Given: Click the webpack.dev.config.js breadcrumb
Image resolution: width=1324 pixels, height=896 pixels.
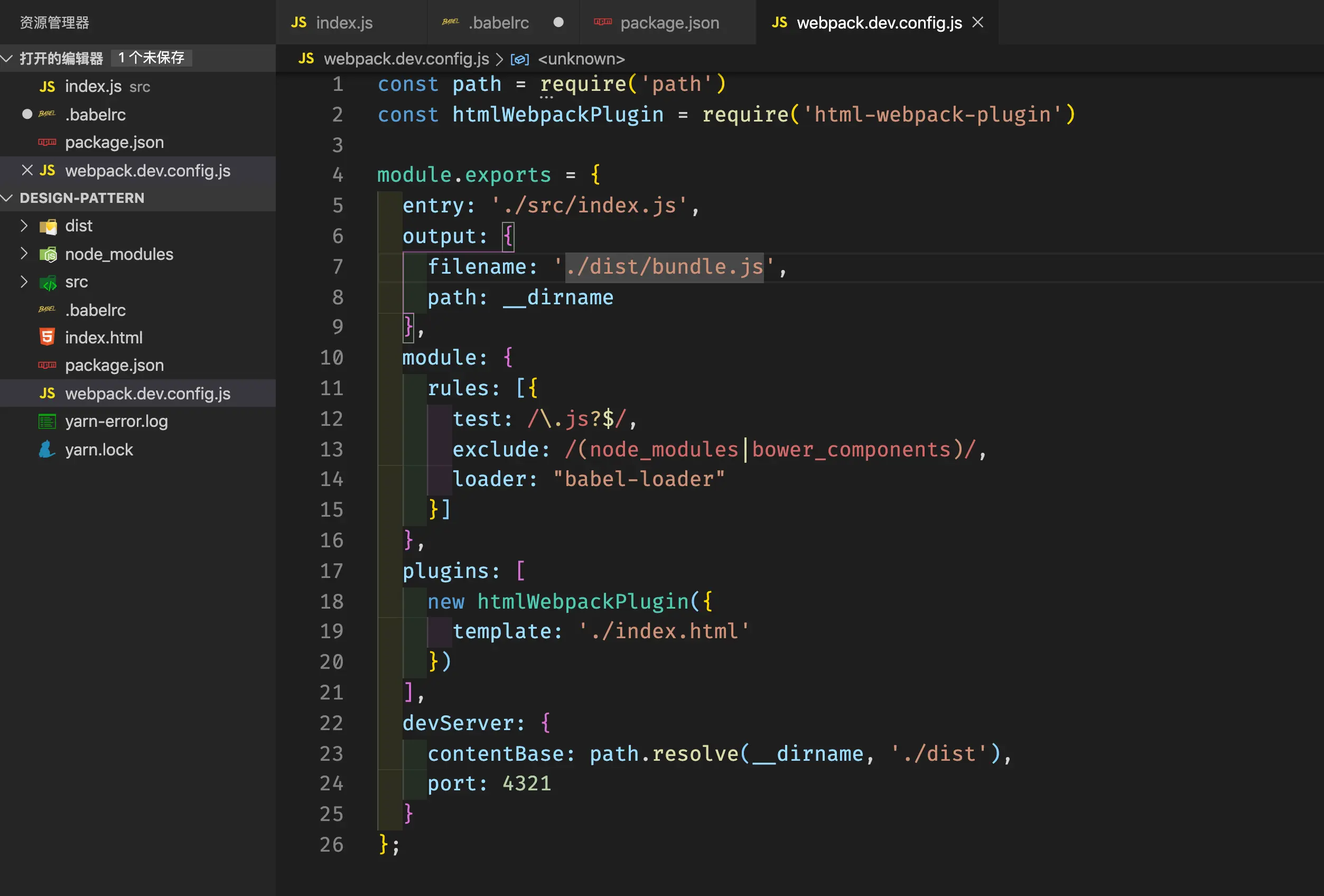Looking at the screenshot, I should [406, 59].
